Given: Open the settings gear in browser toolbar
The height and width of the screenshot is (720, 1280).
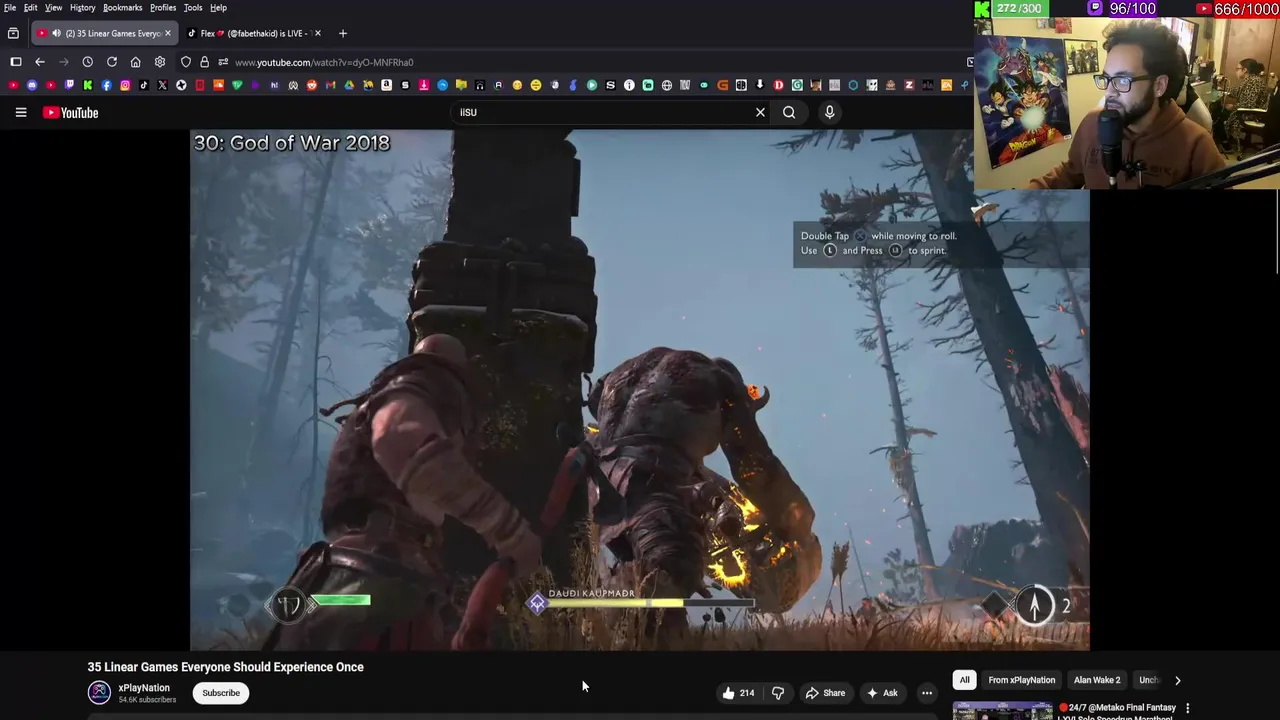Looking at the screenshot, I should [160, 62].
